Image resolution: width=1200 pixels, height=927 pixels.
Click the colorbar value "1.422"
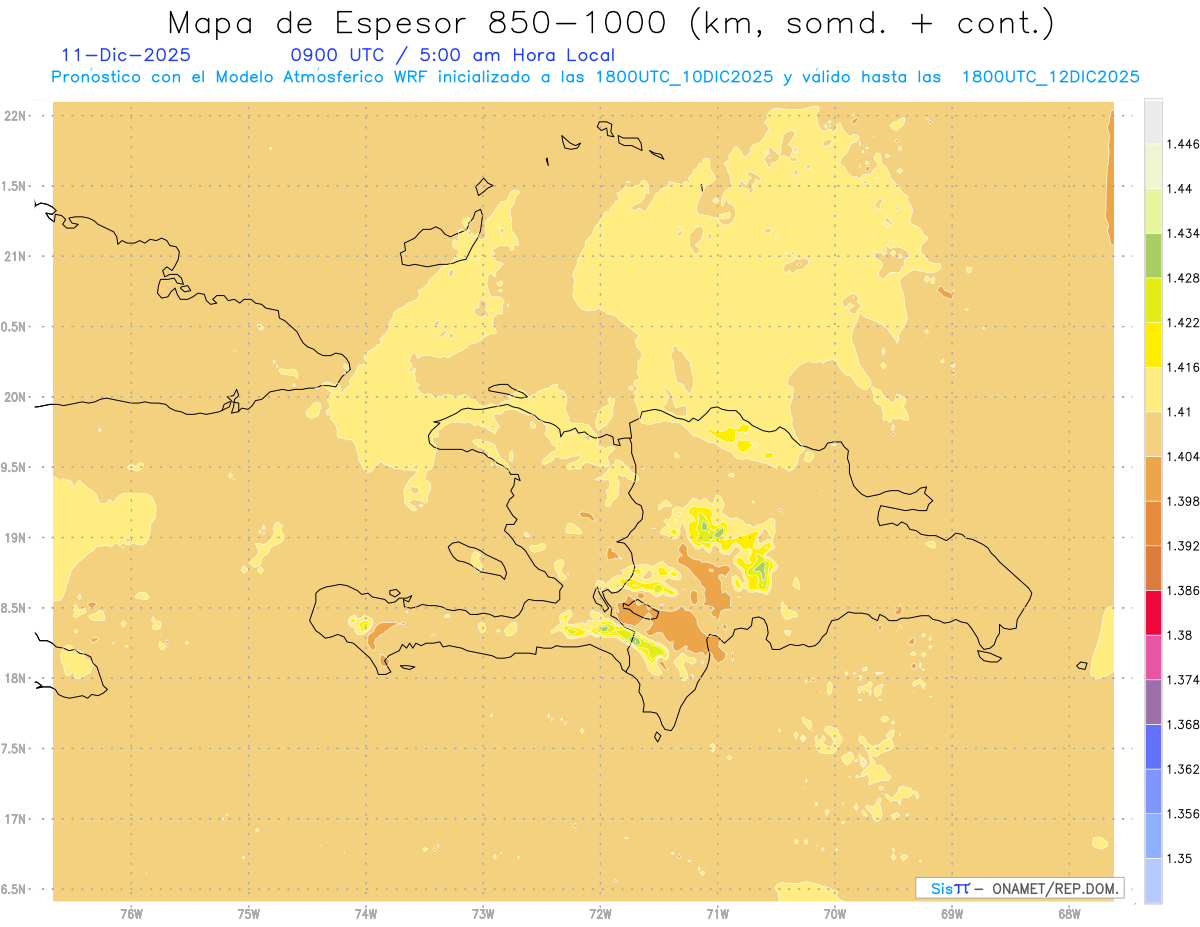1183,322
